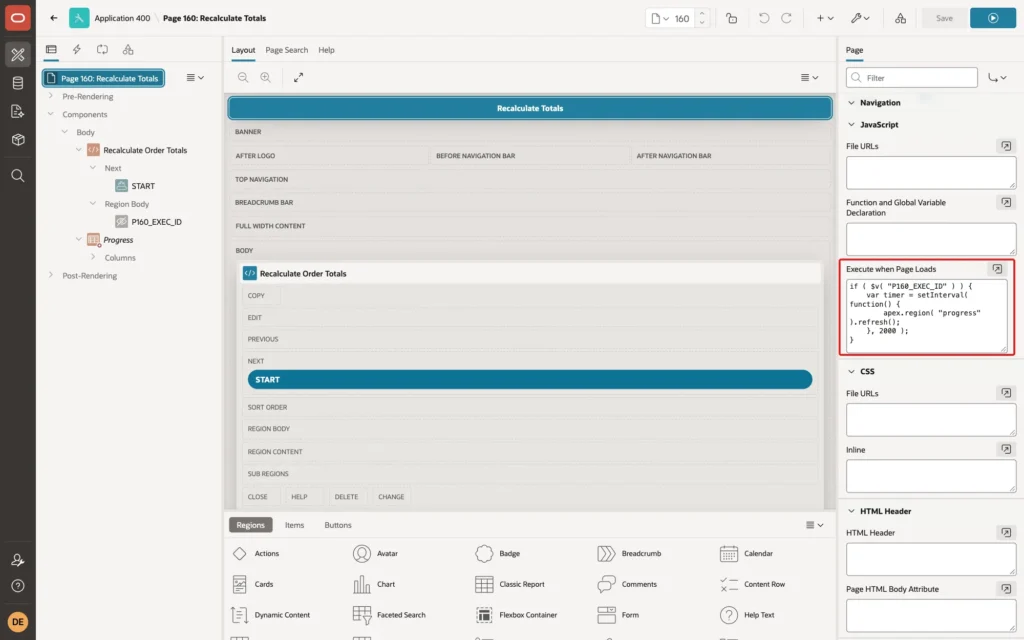
Task: Open the page selector dropdown
Action: coord(660,18)
